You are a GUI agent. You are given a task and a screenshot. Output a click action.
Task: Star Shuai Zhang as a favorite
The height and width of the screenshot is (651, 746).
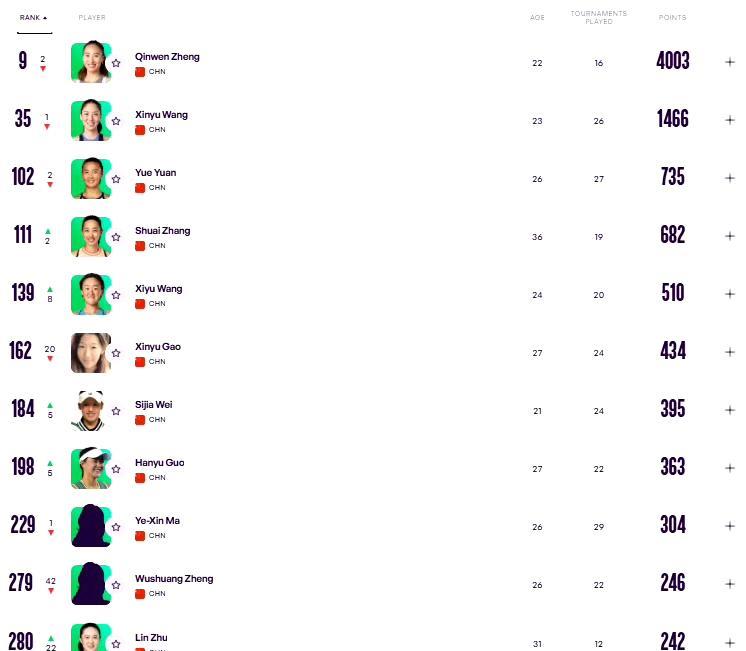click(116, 237)
